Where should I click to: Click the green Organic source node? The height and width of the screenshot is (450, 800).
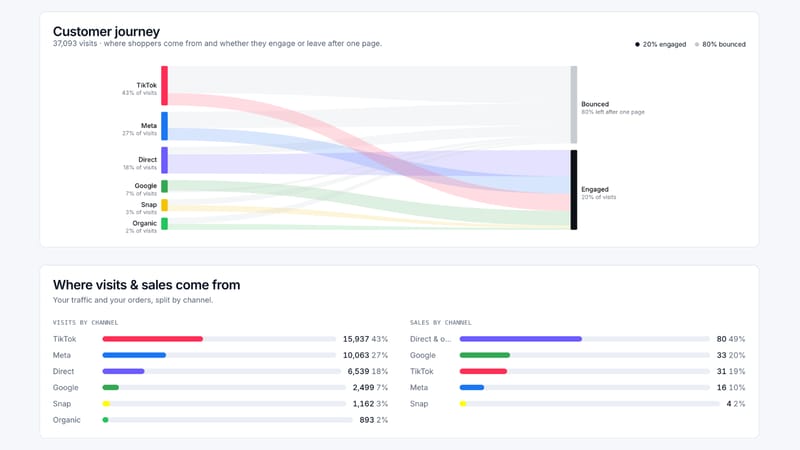coord(164,223)
